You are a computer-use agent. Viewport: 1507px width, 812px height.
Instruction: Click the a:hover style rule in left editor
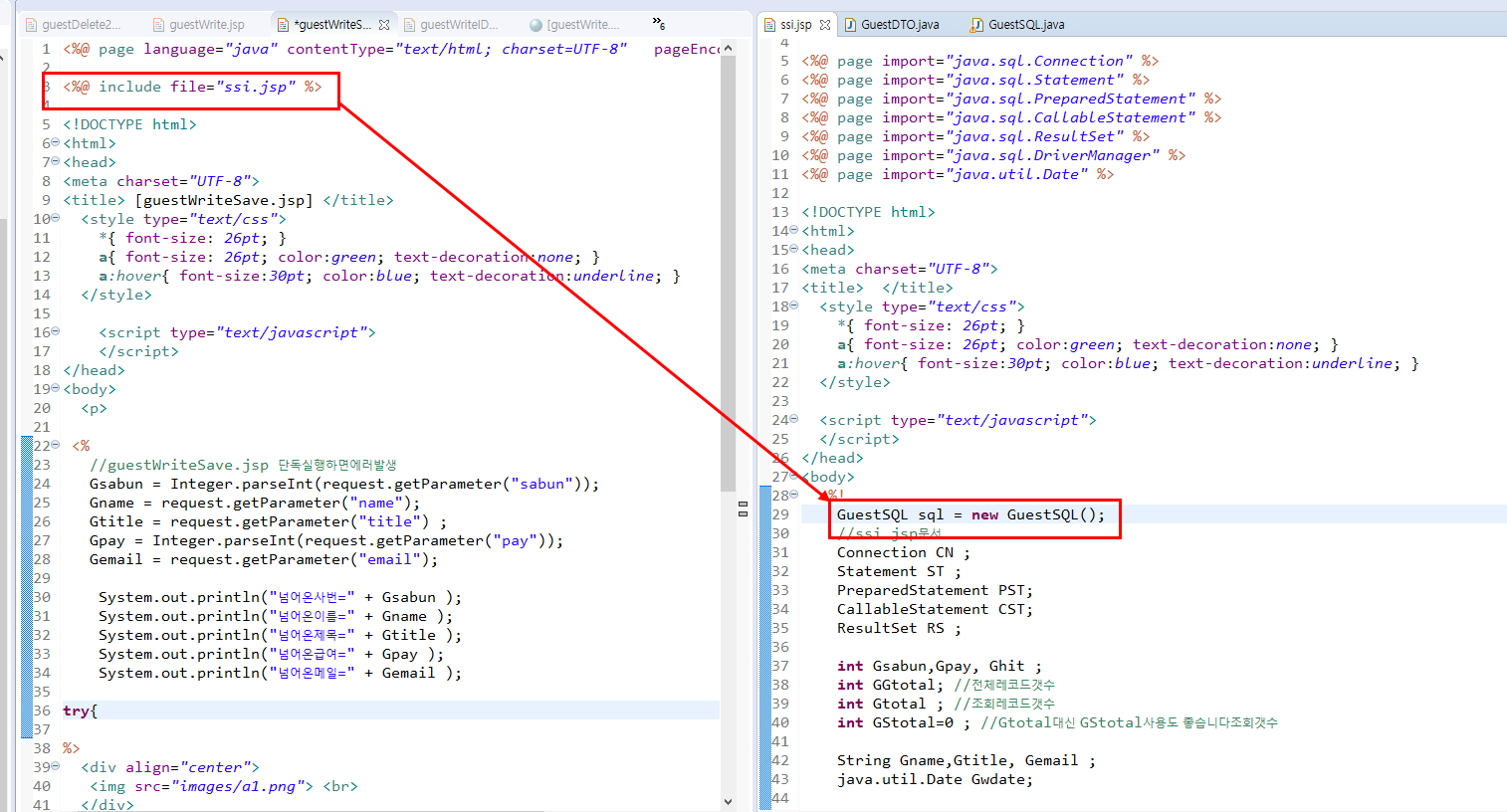tap(389, 276)
